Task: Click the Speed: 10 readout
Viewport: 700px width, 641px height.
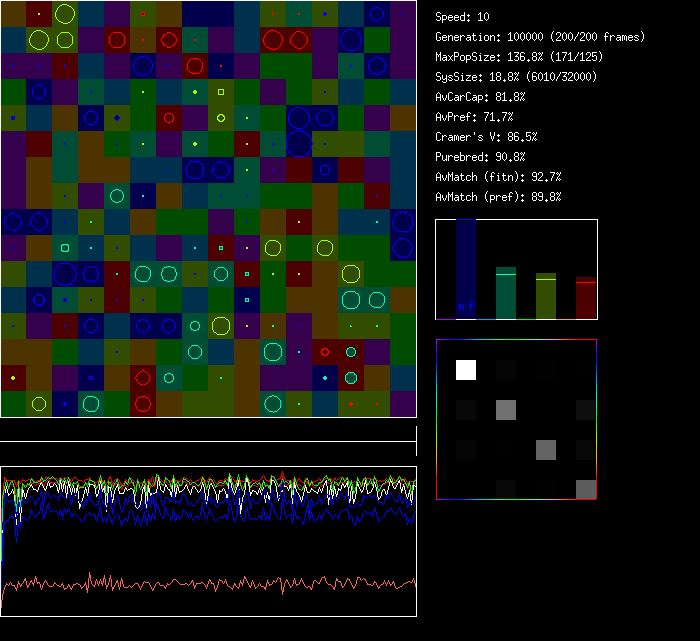Action: pyautogui.click(x=463, y=17)
